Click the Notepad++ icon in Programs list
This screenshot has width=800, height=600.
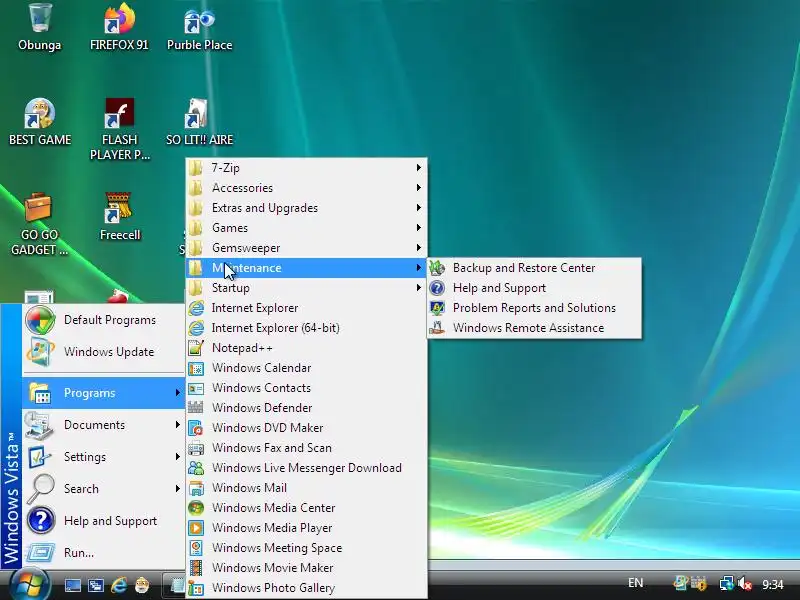pyautogui.click(x=196, y=348)
